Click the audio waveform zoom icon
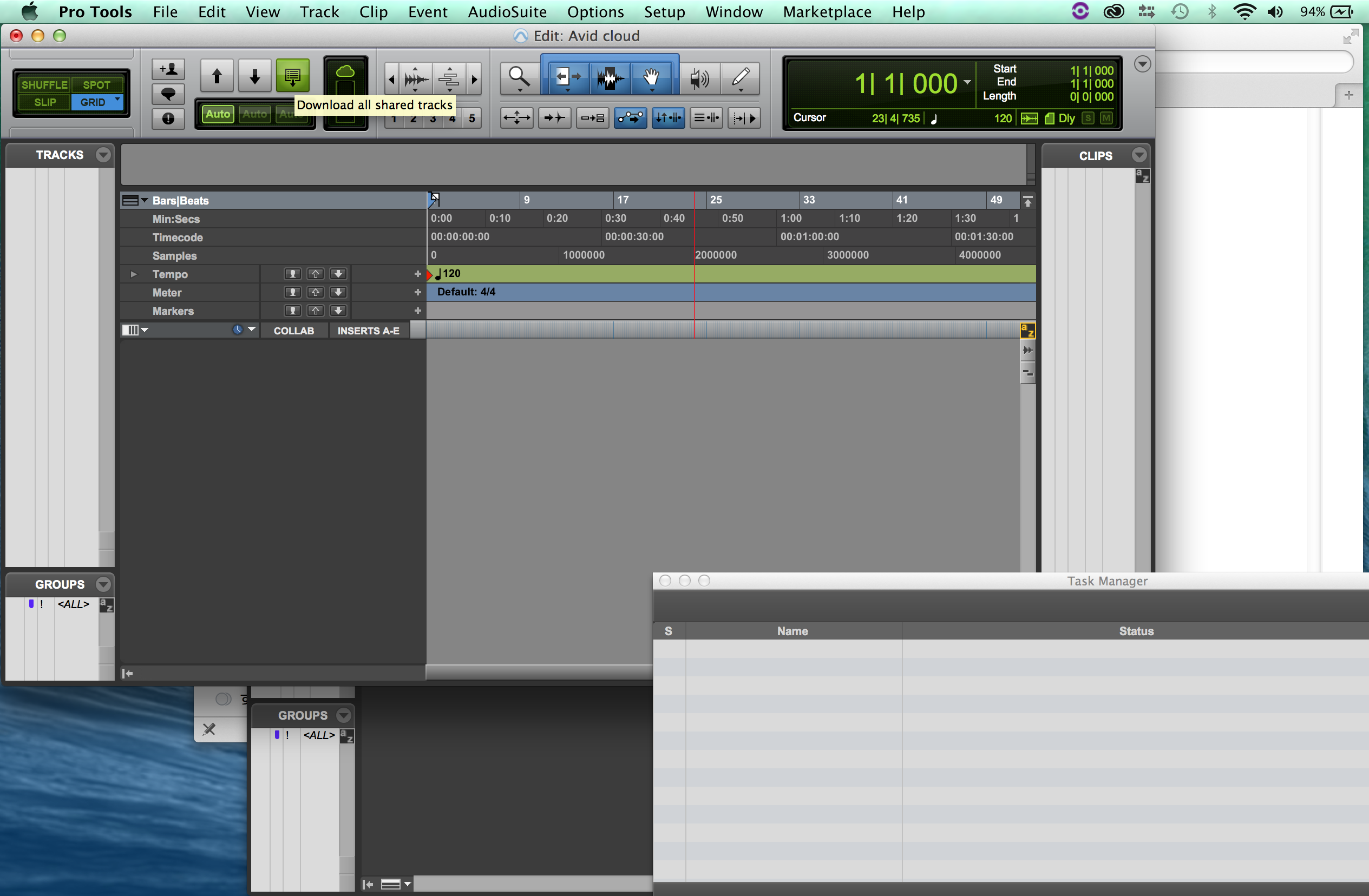This screenshot has width=1369, height=896. [415, 78]
